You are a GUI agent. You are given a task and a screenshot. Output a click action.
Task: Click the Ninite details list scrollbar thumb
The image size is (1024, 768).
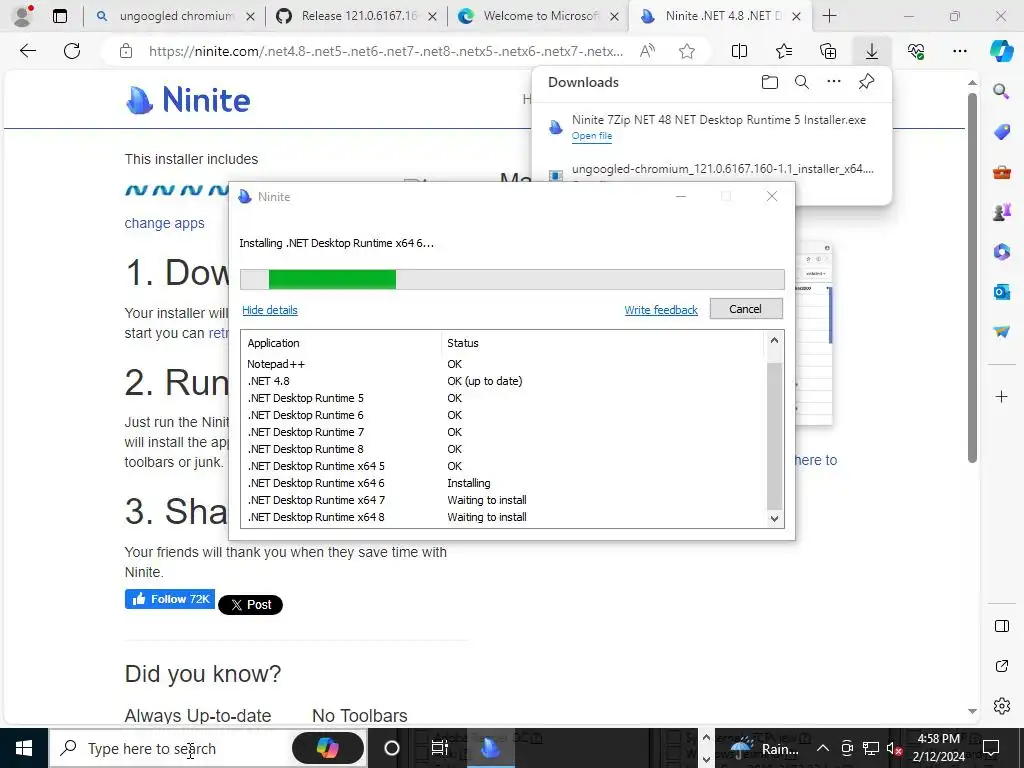[x=774, y=436]
